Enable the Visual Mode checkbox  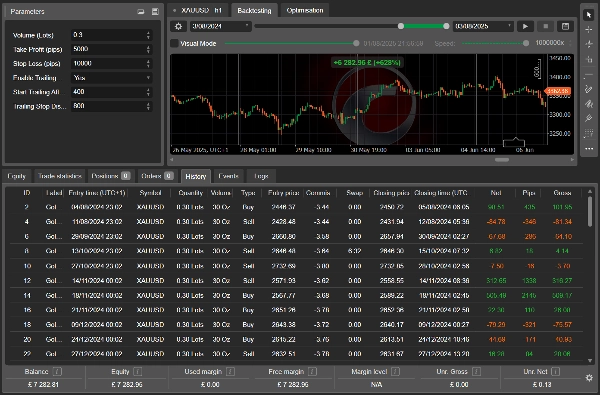[174, 43]
